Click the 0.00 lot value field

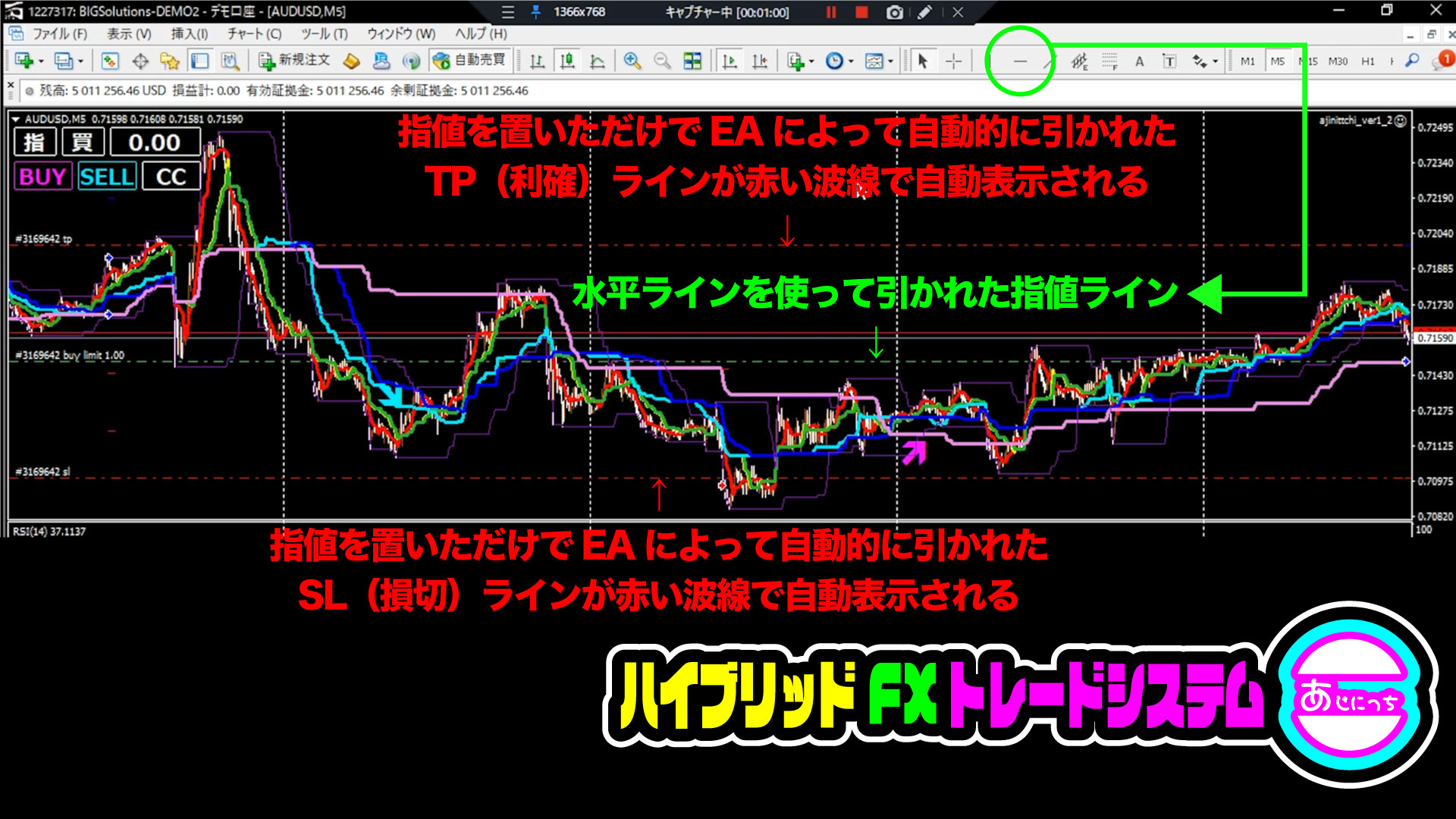click(x=155, y=143)
